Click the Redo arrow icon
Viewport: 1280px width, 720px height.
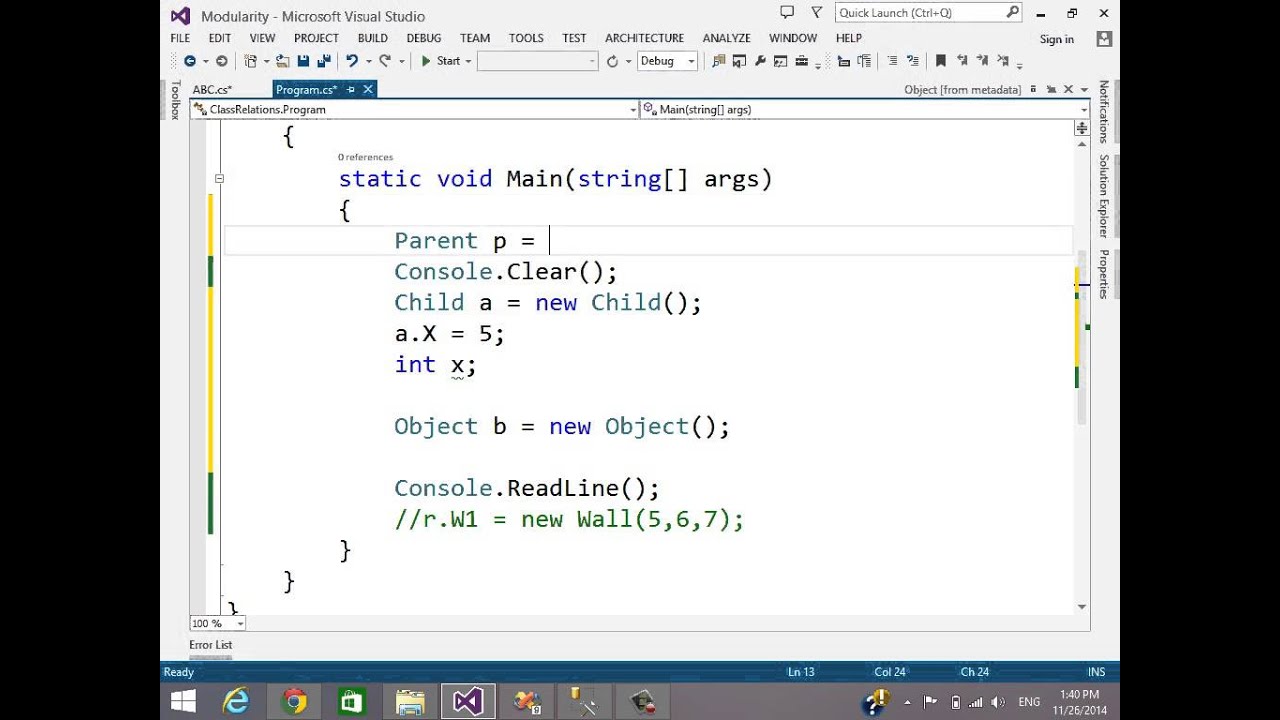(x=385, y=61)
